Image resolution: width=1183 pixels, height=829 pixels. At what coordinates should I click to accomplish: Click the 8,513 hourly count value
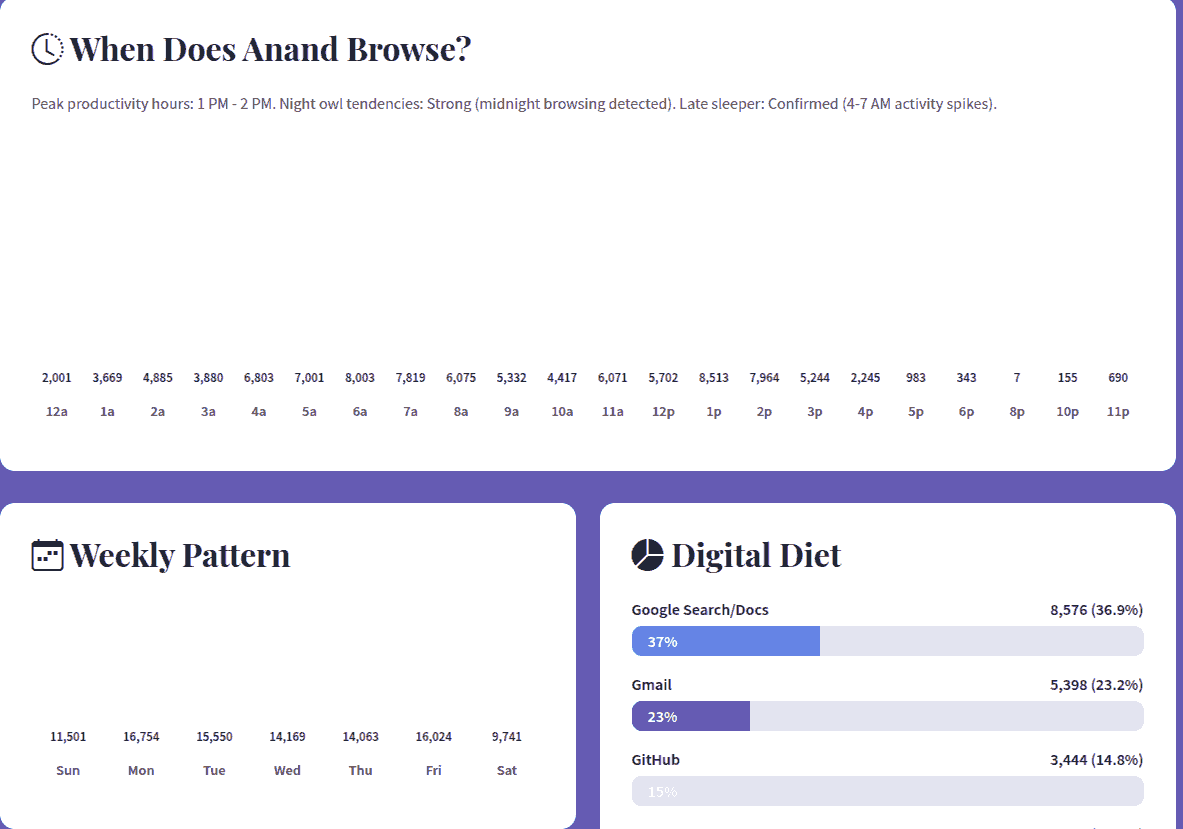pos(714,378)
